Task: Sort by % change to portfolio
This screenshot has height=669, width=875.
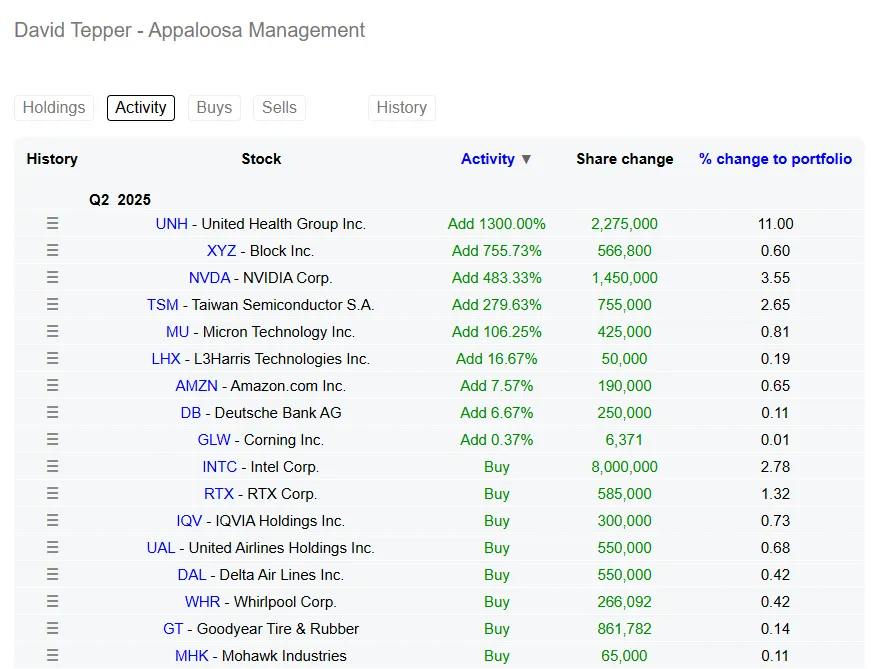Action: (775, 159)
